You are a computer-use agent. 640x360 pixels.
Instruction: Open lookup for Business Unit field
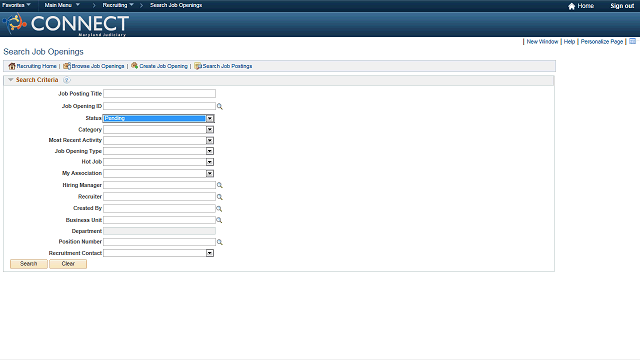[219, 220]
